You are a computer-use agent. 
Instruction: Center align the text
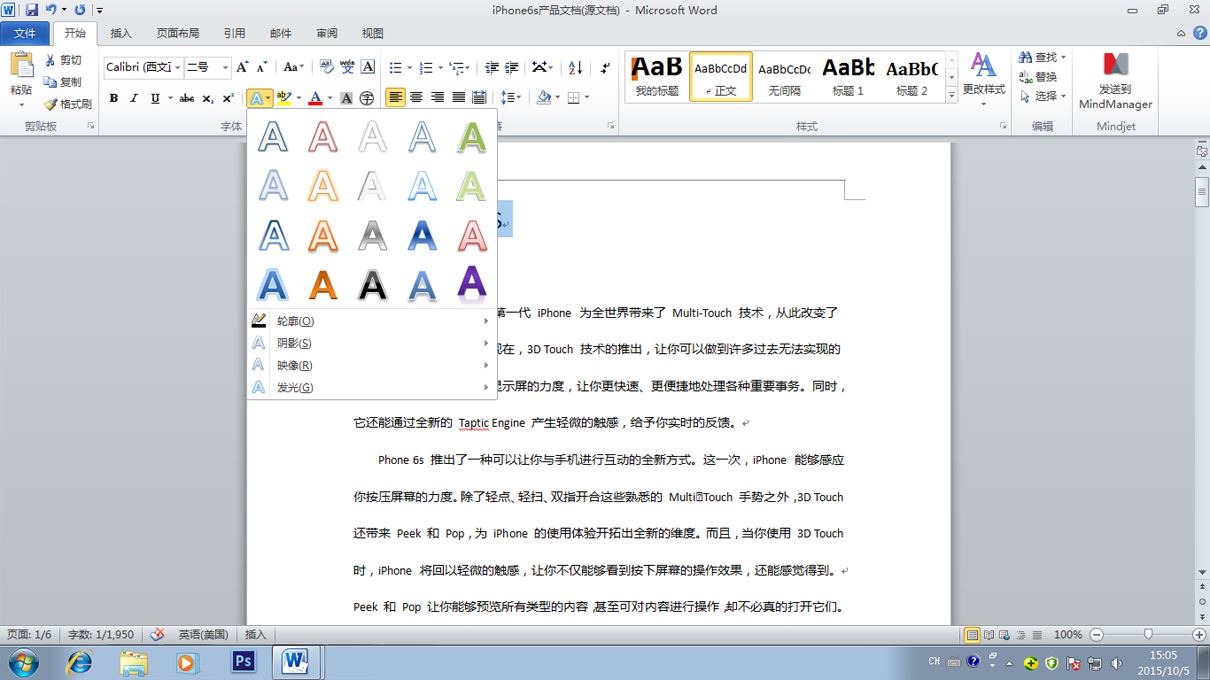point(416,98)
